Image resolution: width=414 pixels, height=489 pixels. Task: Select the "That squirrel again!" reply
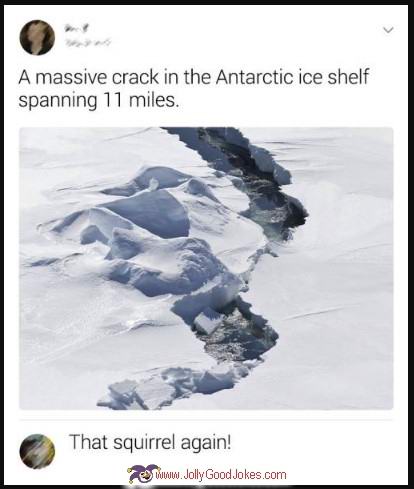point(150,443)
